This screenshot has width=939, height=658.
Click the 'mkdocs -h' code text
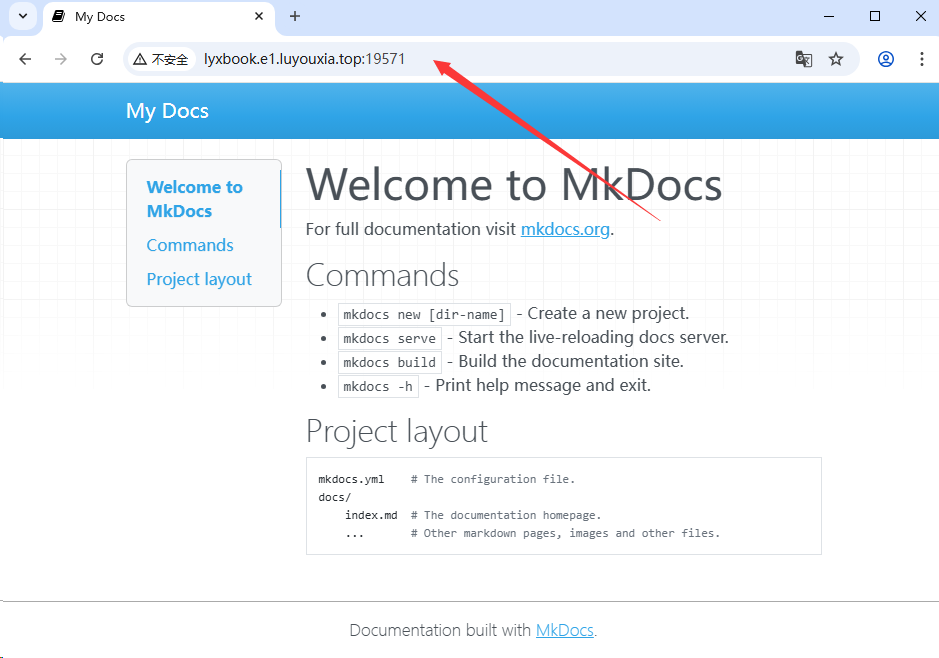[x=378, y=386]
